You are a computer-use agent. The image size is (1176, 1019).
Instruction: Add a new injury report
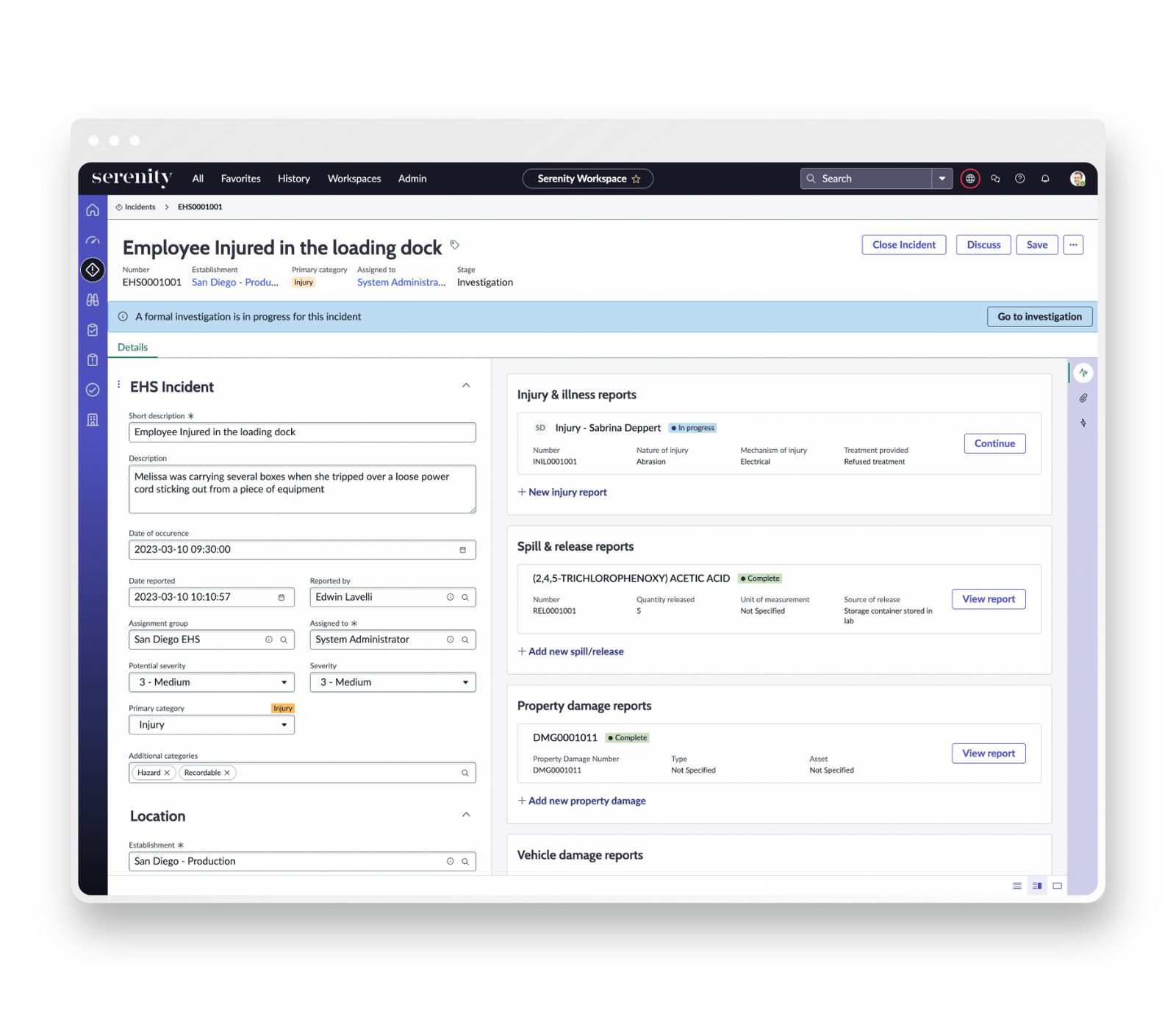pos(562,492)
